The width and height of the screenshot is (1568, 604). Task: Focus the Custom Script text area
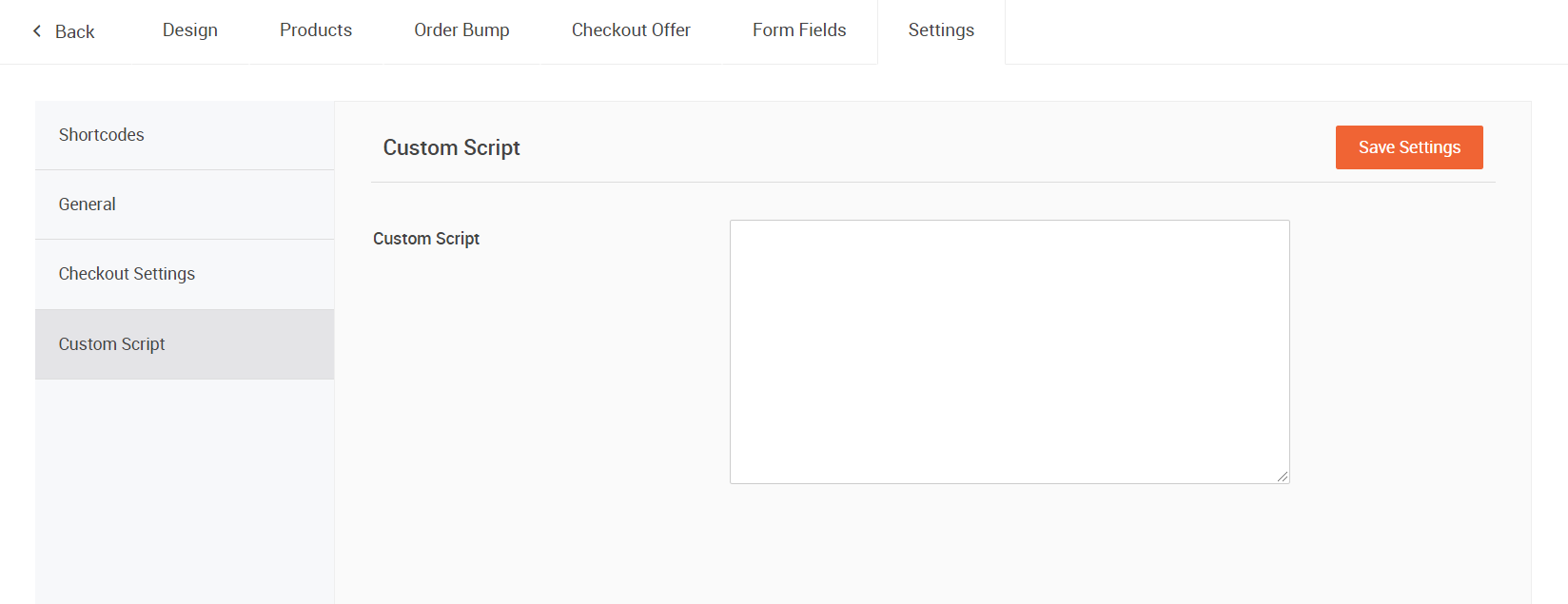tap(1009, 351)
